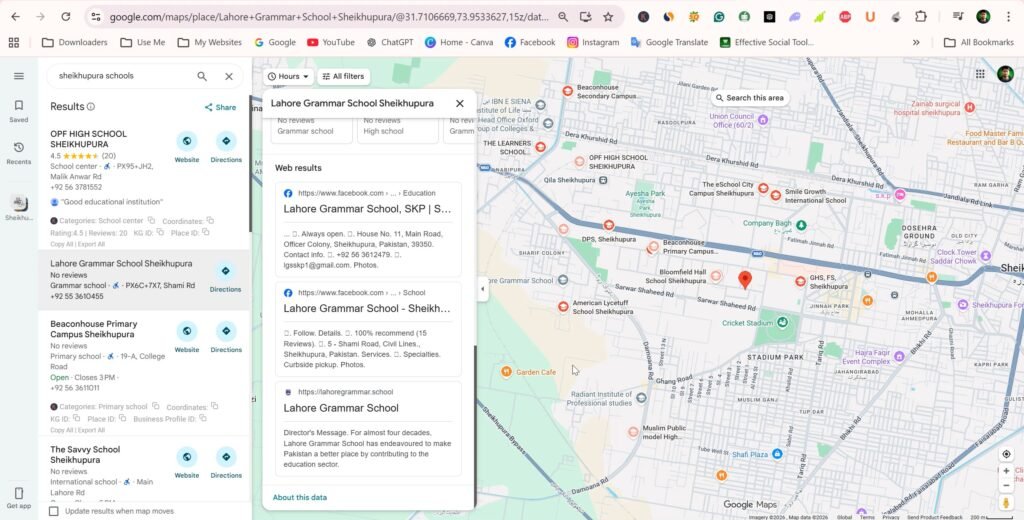Click the American Lycetuff School map marker

564,306
